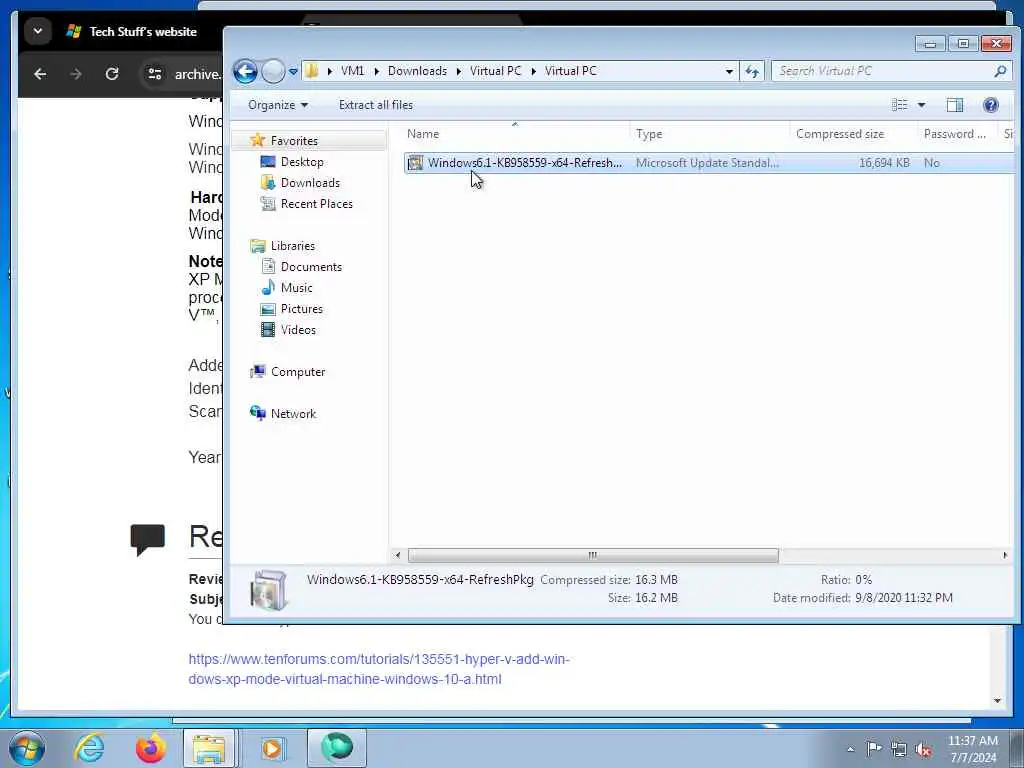Reload the browser page
This screenshot has height=768, width=1024.
112,74
